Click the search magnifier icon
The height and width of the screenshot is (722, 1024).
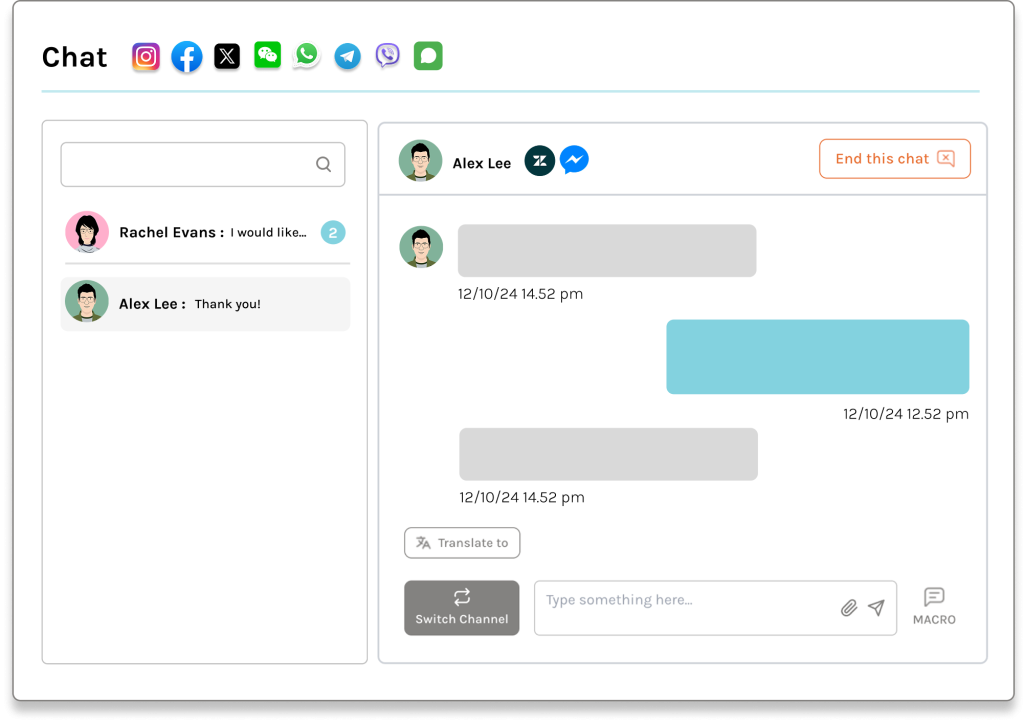coord(324,165)
